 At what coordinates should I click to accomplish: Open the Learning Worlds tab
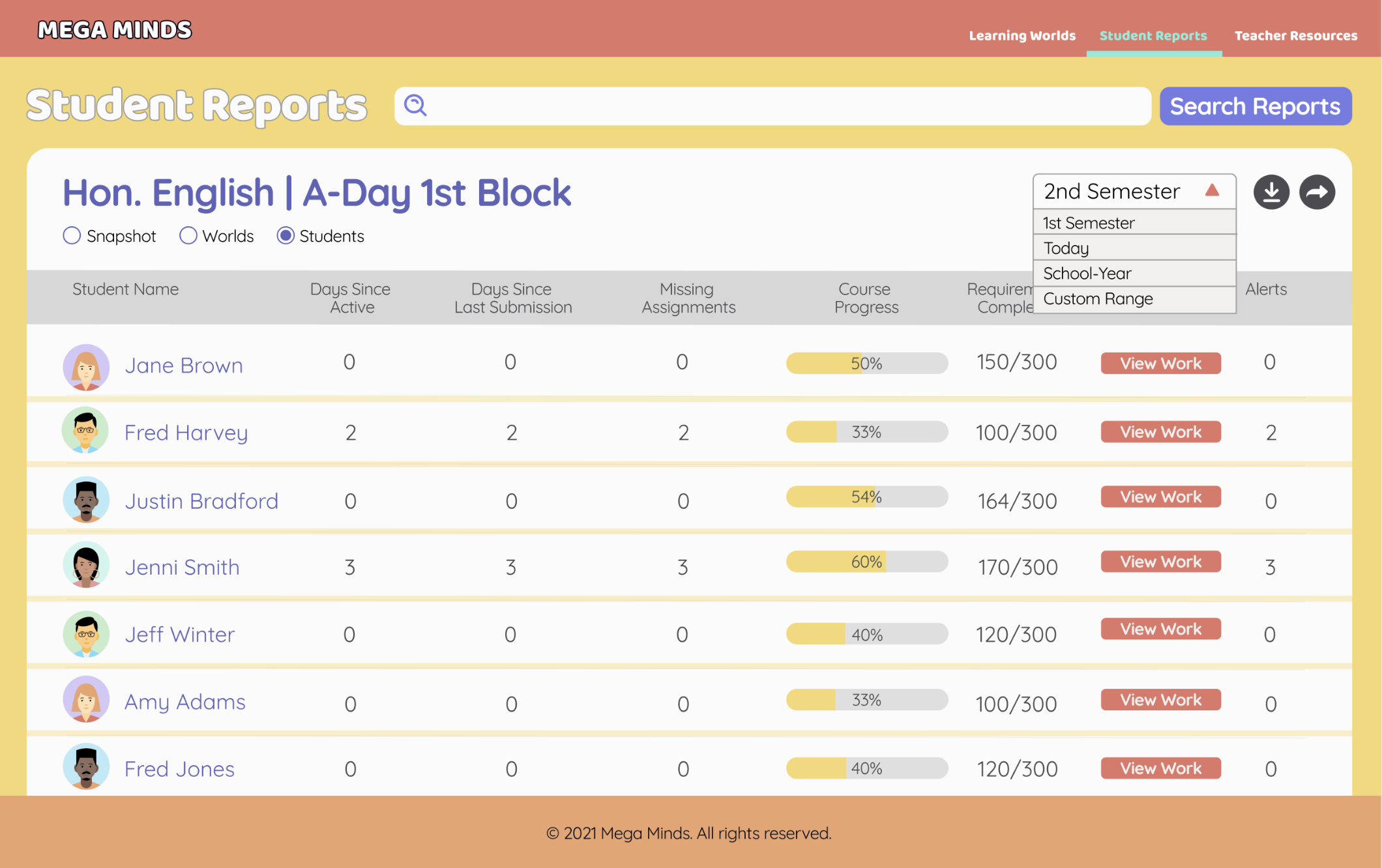tap(1022, 36)
